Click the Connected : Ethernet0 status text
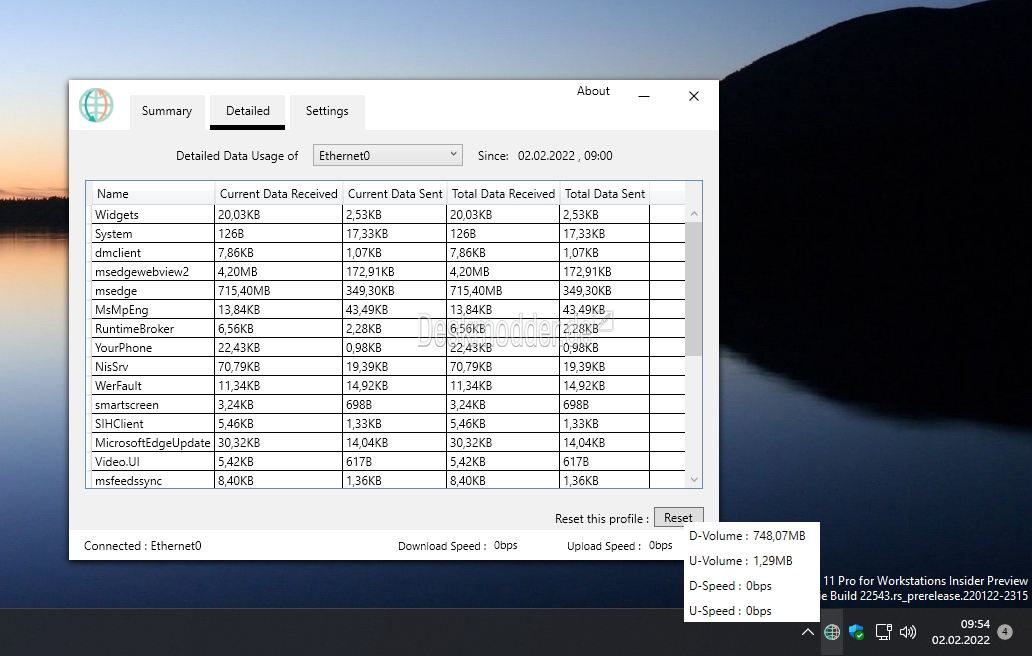The width and height of the screenshot is (1032, 656). [x=143, y=546]
